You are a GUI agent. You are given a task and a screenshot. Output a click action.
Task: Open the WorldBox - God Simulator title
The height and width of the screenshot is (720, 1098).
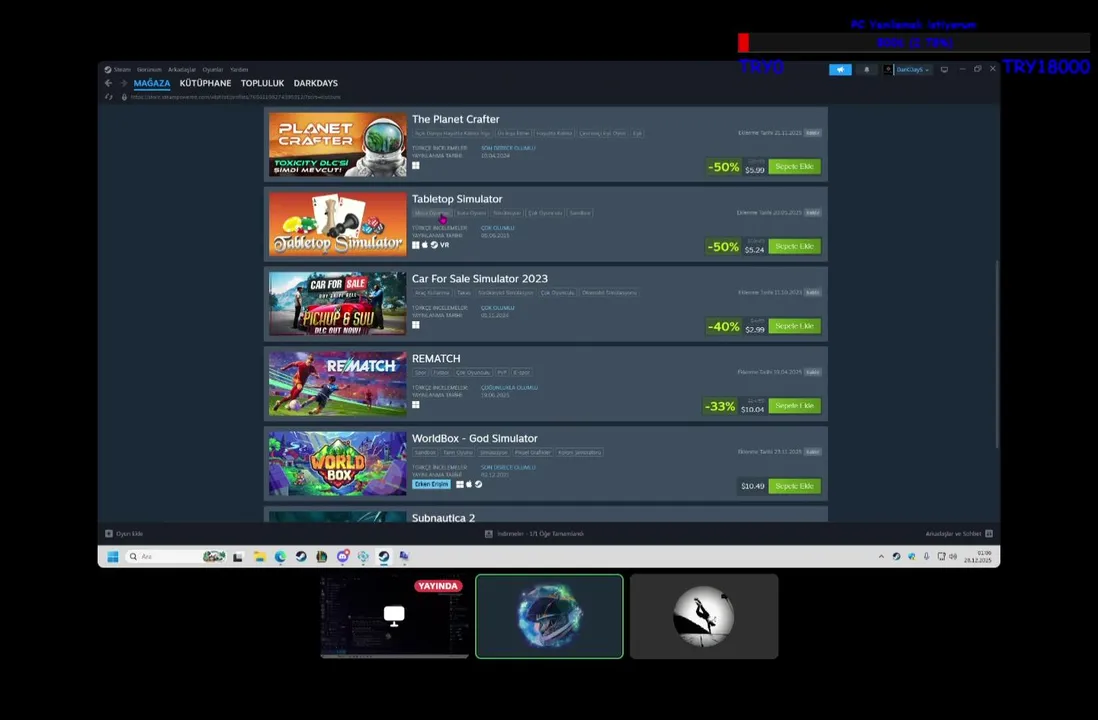(x=475, y=438)
